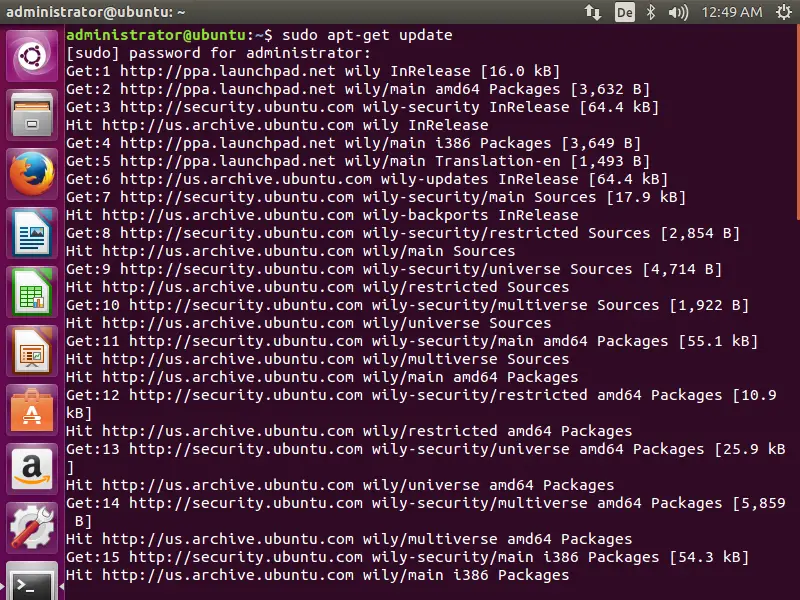Screen dimensions: 800x600
Task: Select the Terminal icon in launcher
Action: pos(32,582)
